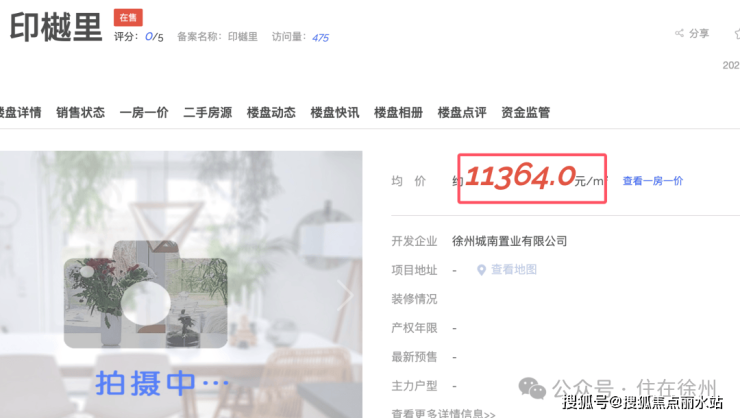View the 楼盘点评 tab
The width and height of the screenshot is (740, 418).
pyautogui.click(x=462, y=112)
